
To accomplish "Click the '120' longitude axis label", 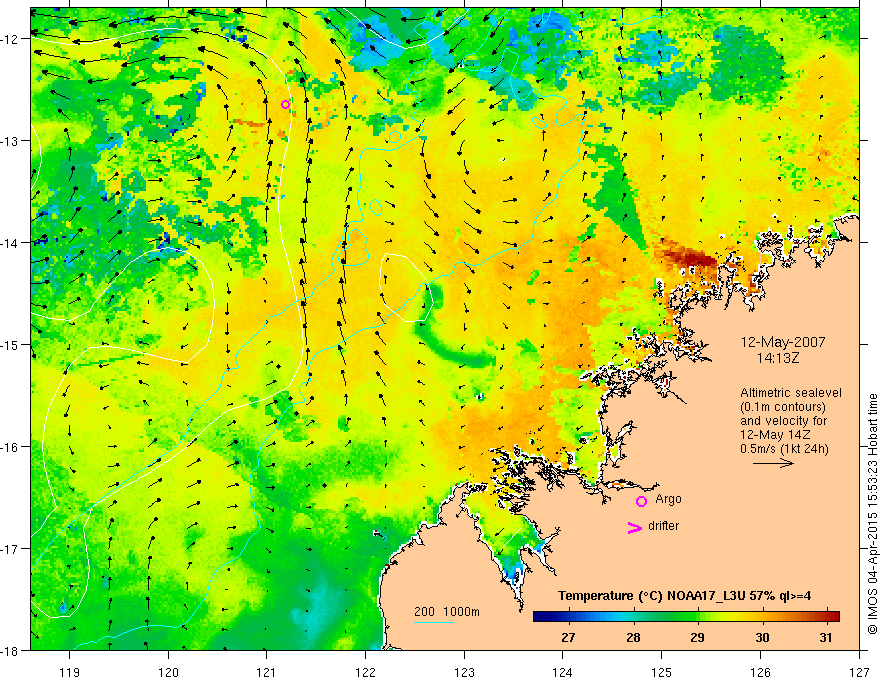I will coord(168,672).
